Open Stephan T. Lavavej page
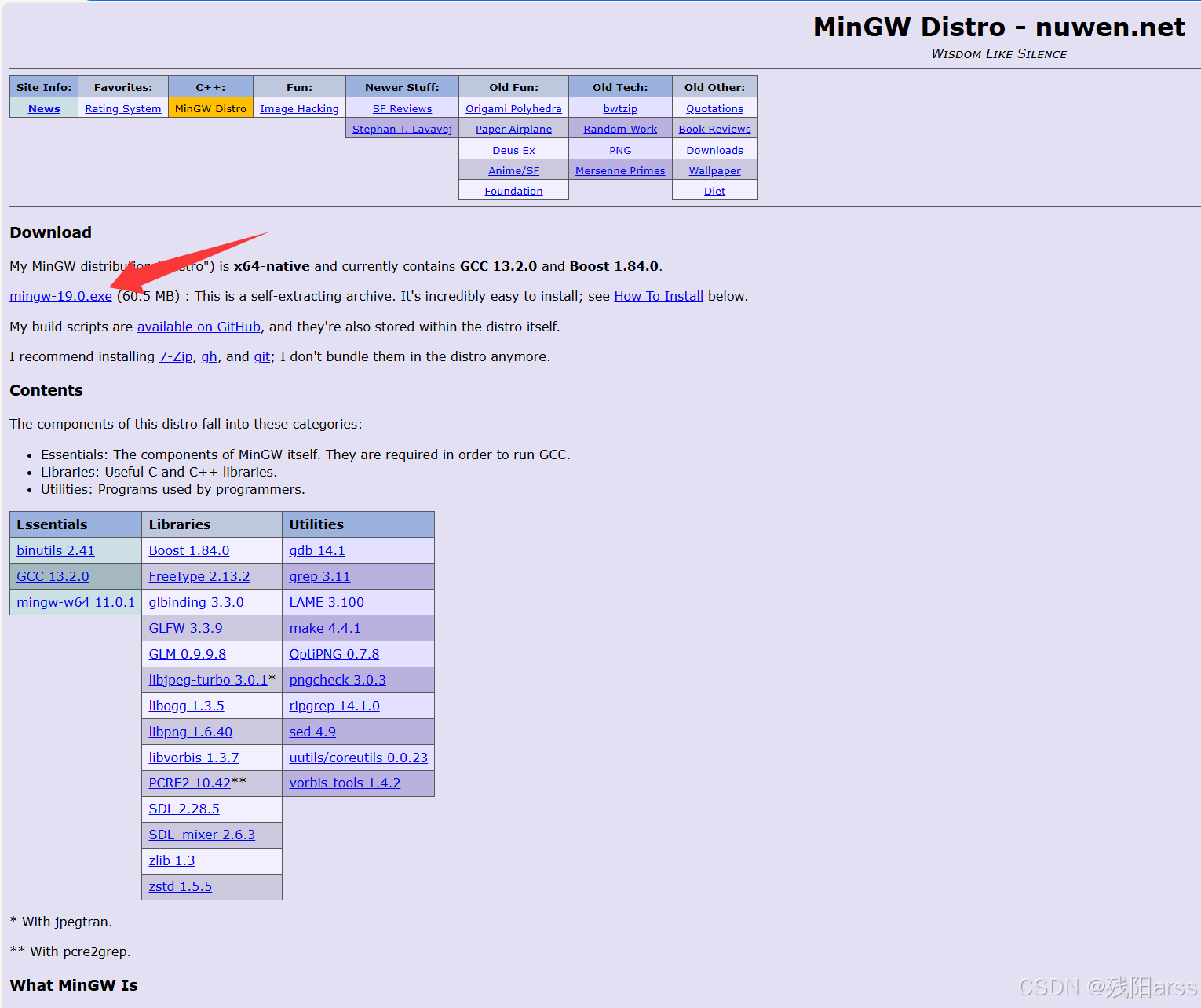The height and width of the screenshot is (1008, 1201). [x=402, y=129]
